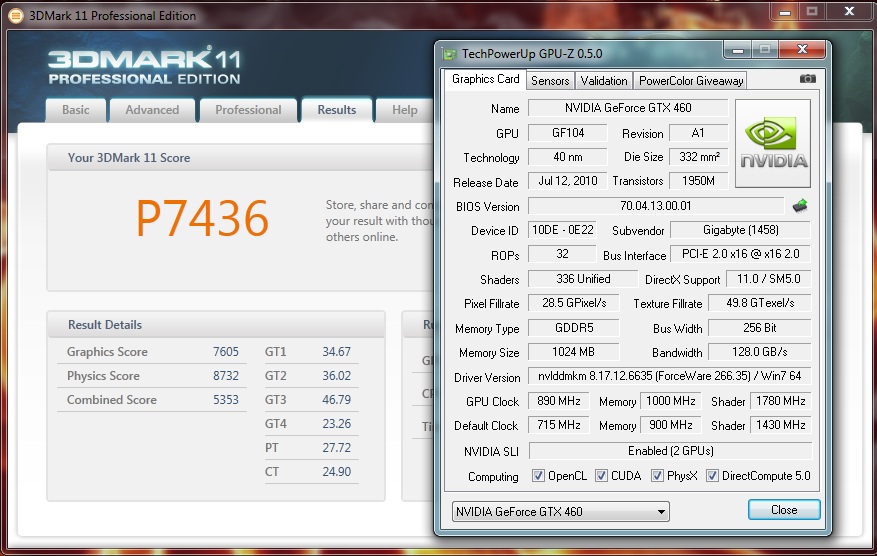This screenshot has height=556, width=877.
Task: Open the Professional tab in 3DMark
Action: click(x=248, y=110)
